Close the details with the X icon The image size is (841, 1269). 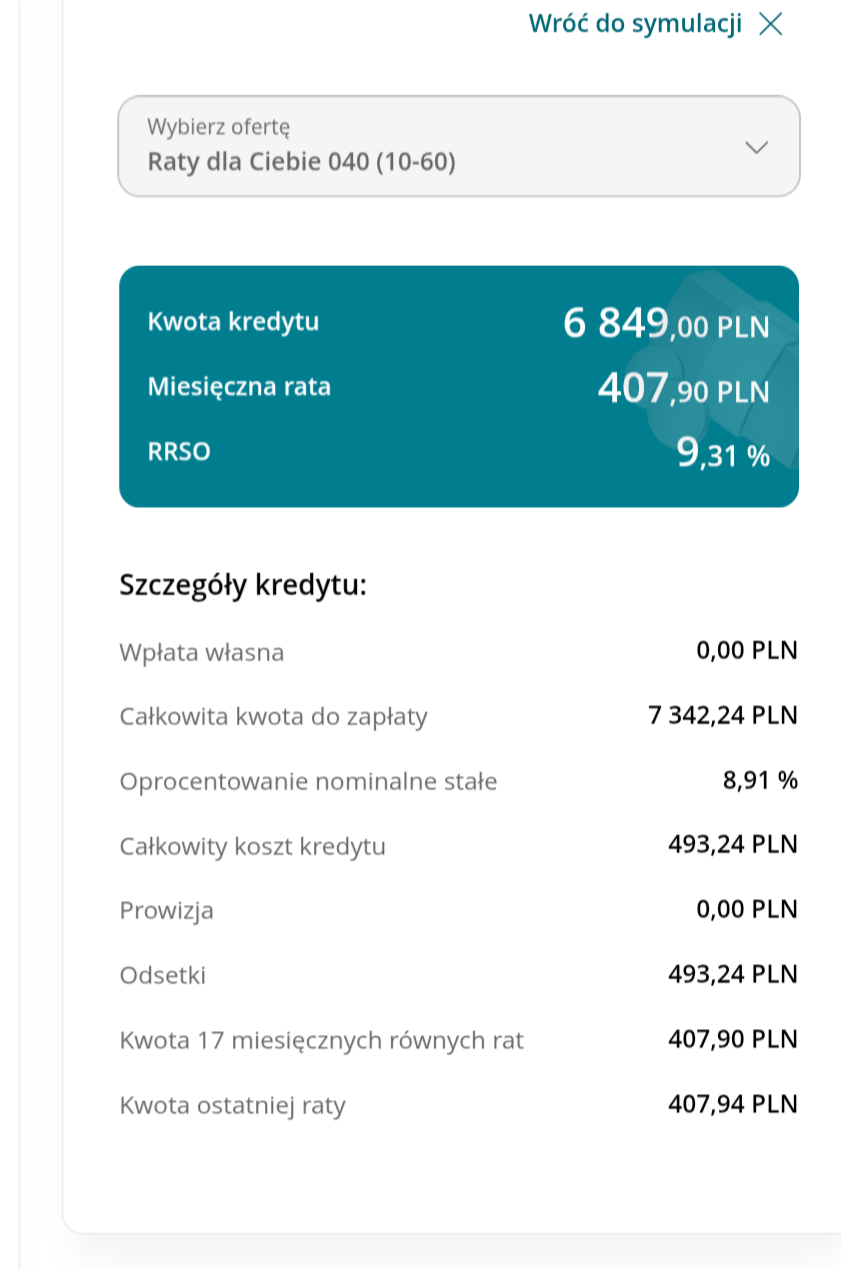770,24
